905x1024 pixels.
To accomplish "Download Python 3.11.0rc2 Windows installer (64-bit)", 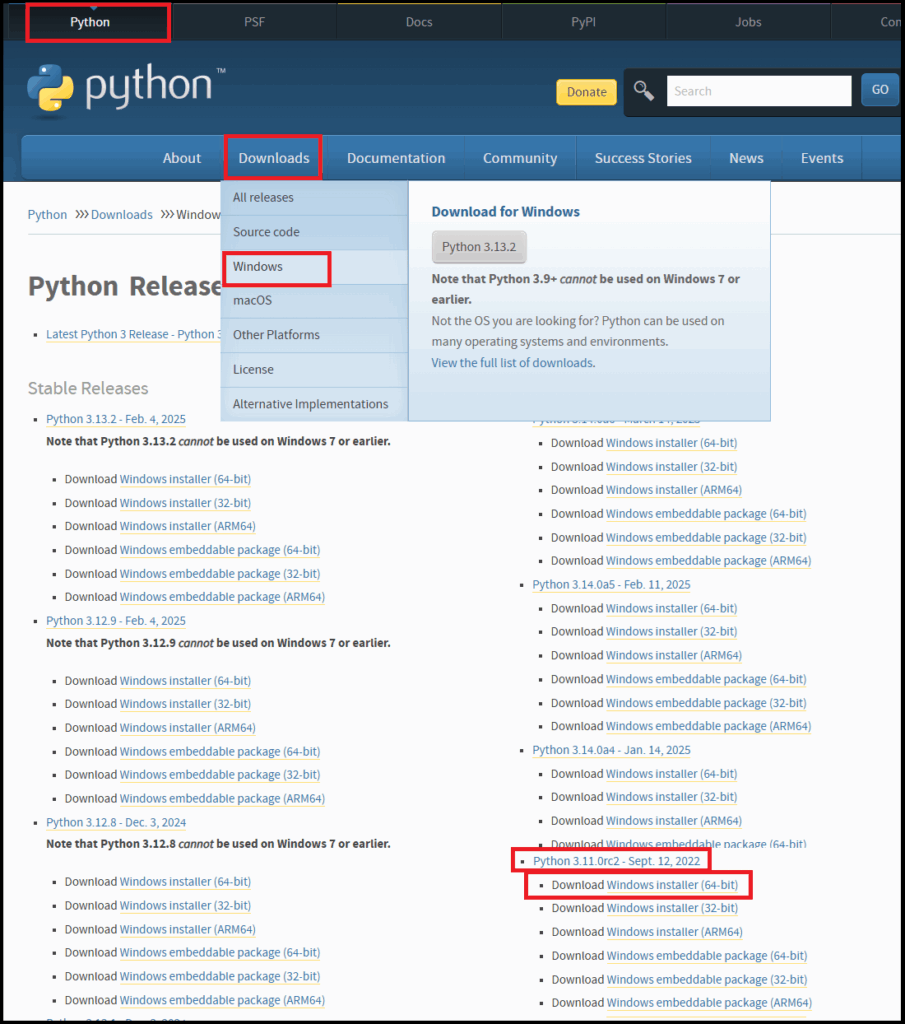I will pos(672,885).
